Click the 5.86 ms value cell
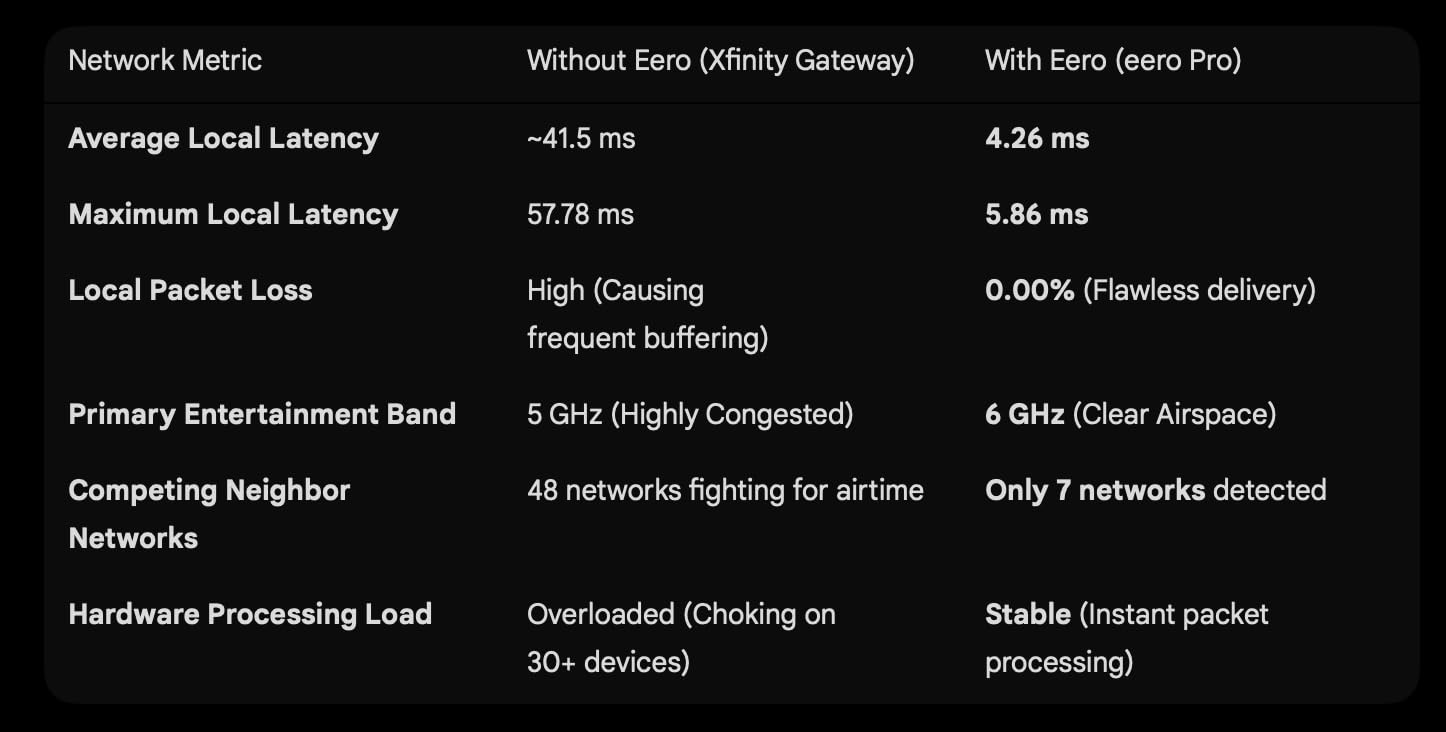This screenshot has height=732, width=1446. pos(1037,214)
